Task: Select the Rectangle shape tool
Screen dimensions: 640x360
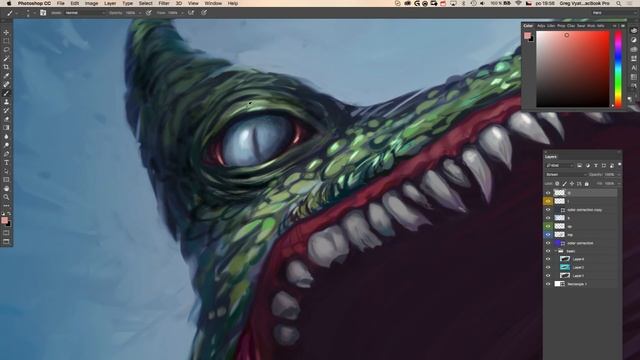Action: pyautogui.click(x=6, y=180)
